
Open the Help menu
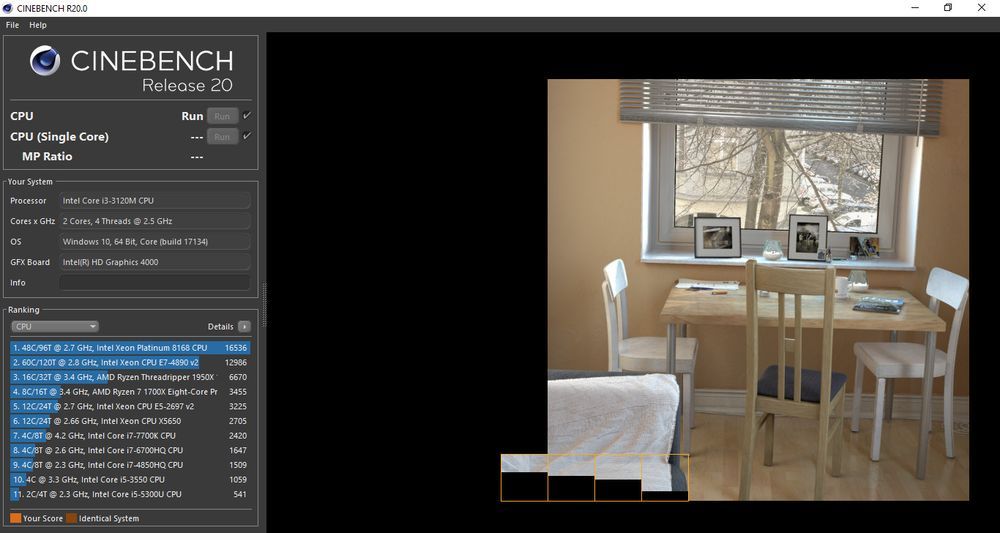38,25
